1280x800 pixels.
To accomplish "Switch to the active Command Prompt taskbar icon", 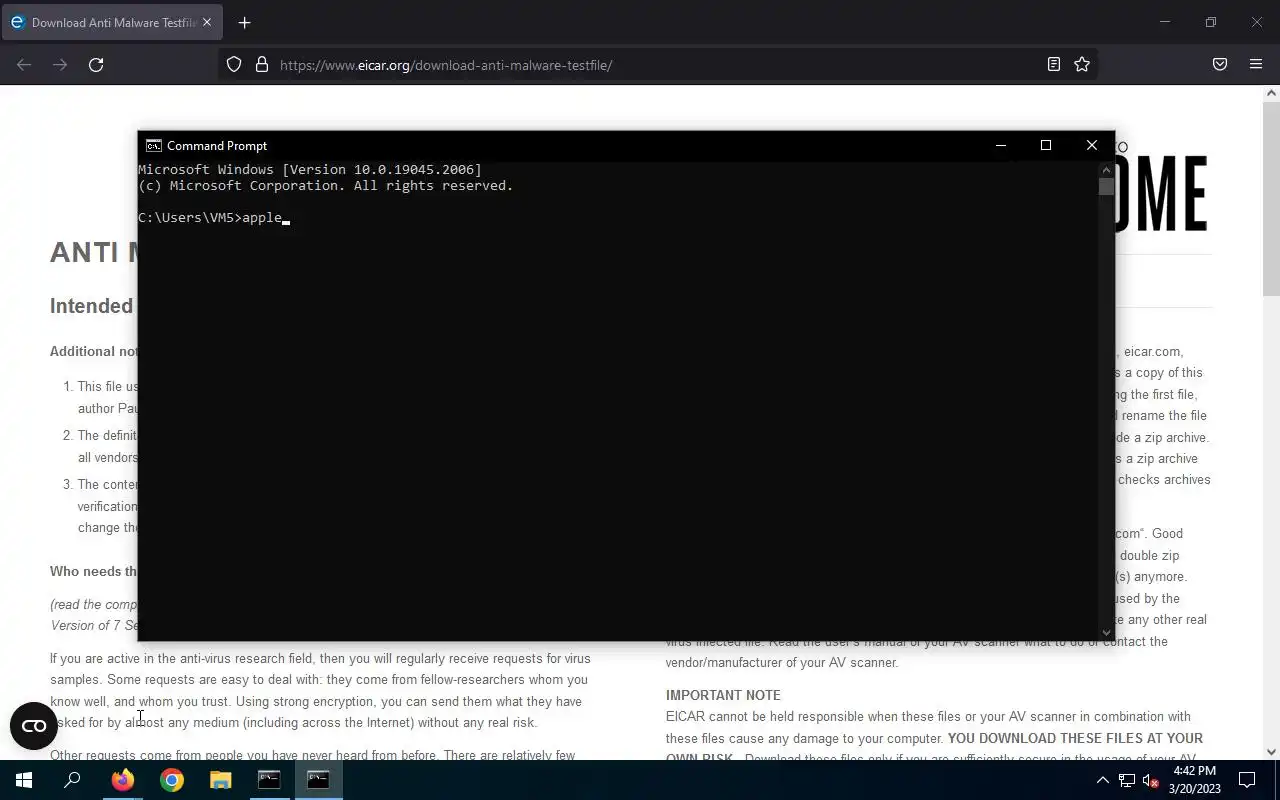I will click(x=318, y=780).
